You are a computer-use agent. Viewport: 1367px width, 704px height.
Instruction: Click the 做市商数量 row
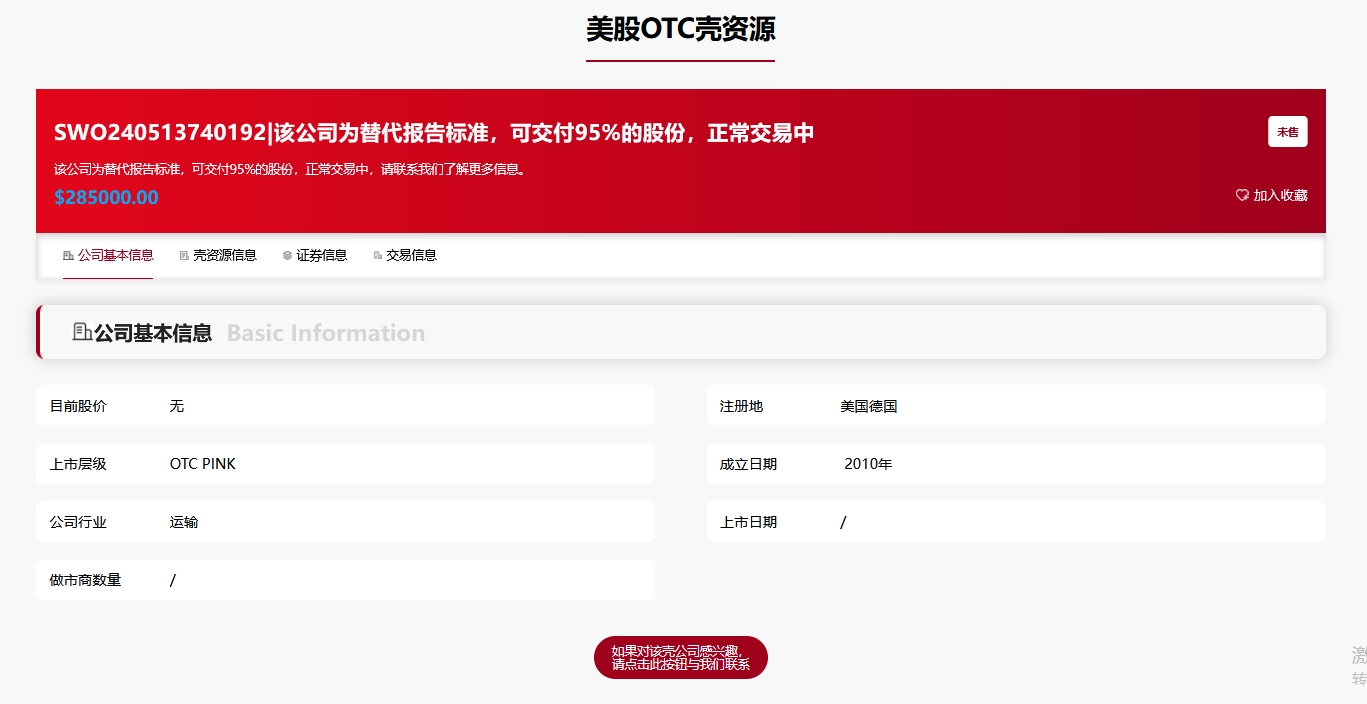345,580
